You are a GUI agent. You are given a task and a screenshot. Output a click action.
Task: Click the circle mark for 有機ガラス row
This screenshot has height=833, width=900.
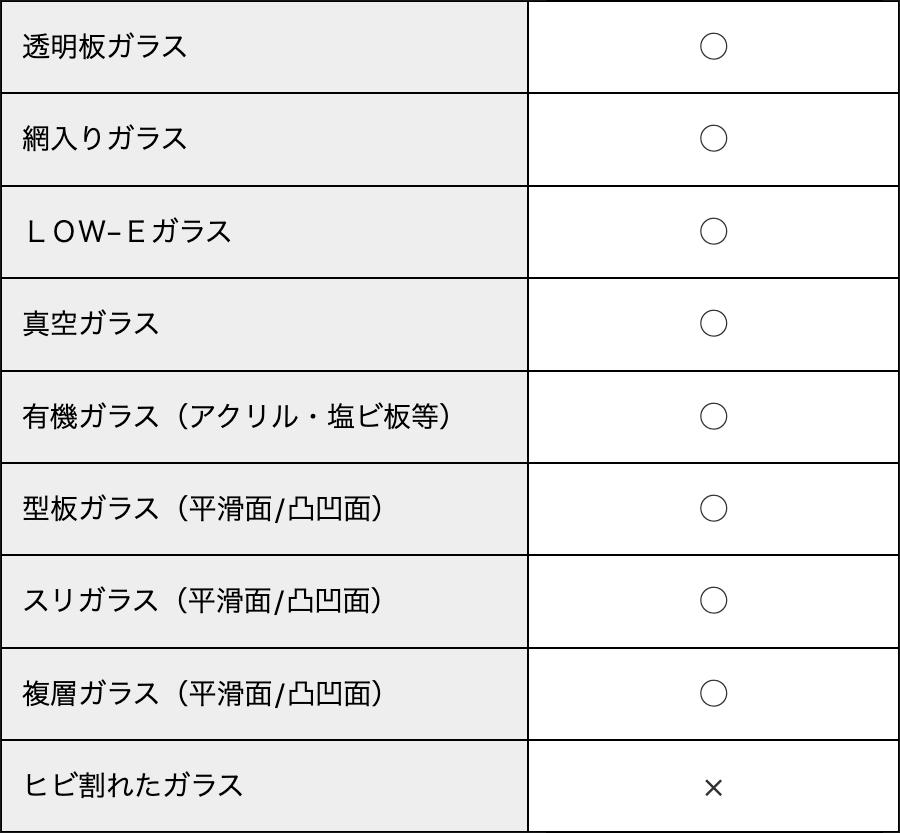point(713,416)
